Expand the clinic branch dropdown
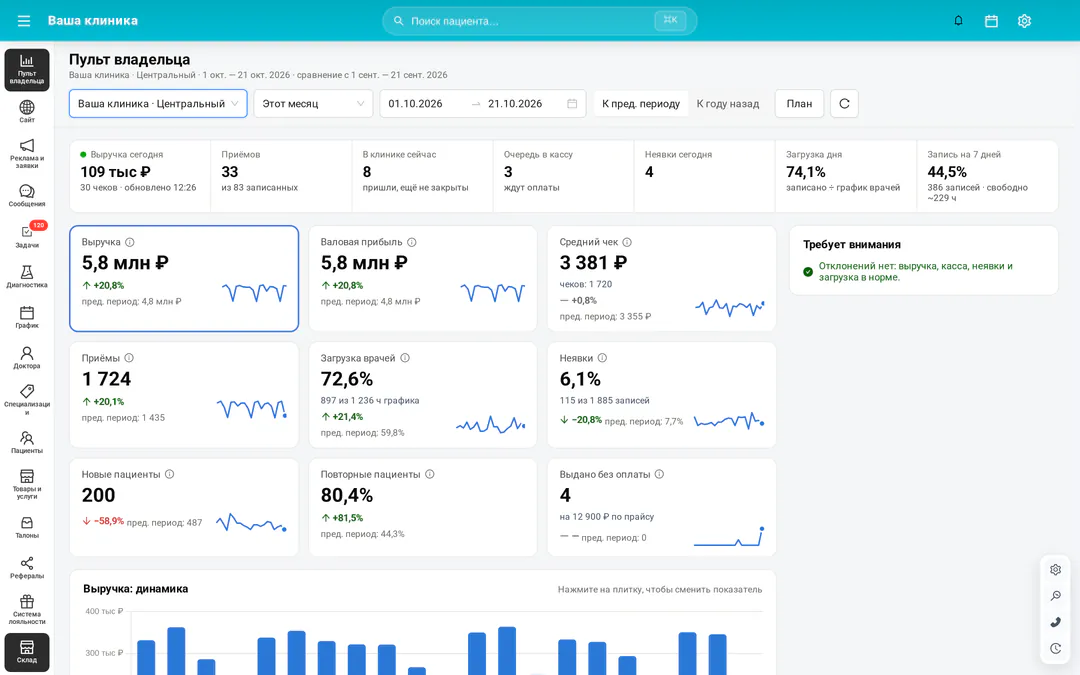 [158, 103]
